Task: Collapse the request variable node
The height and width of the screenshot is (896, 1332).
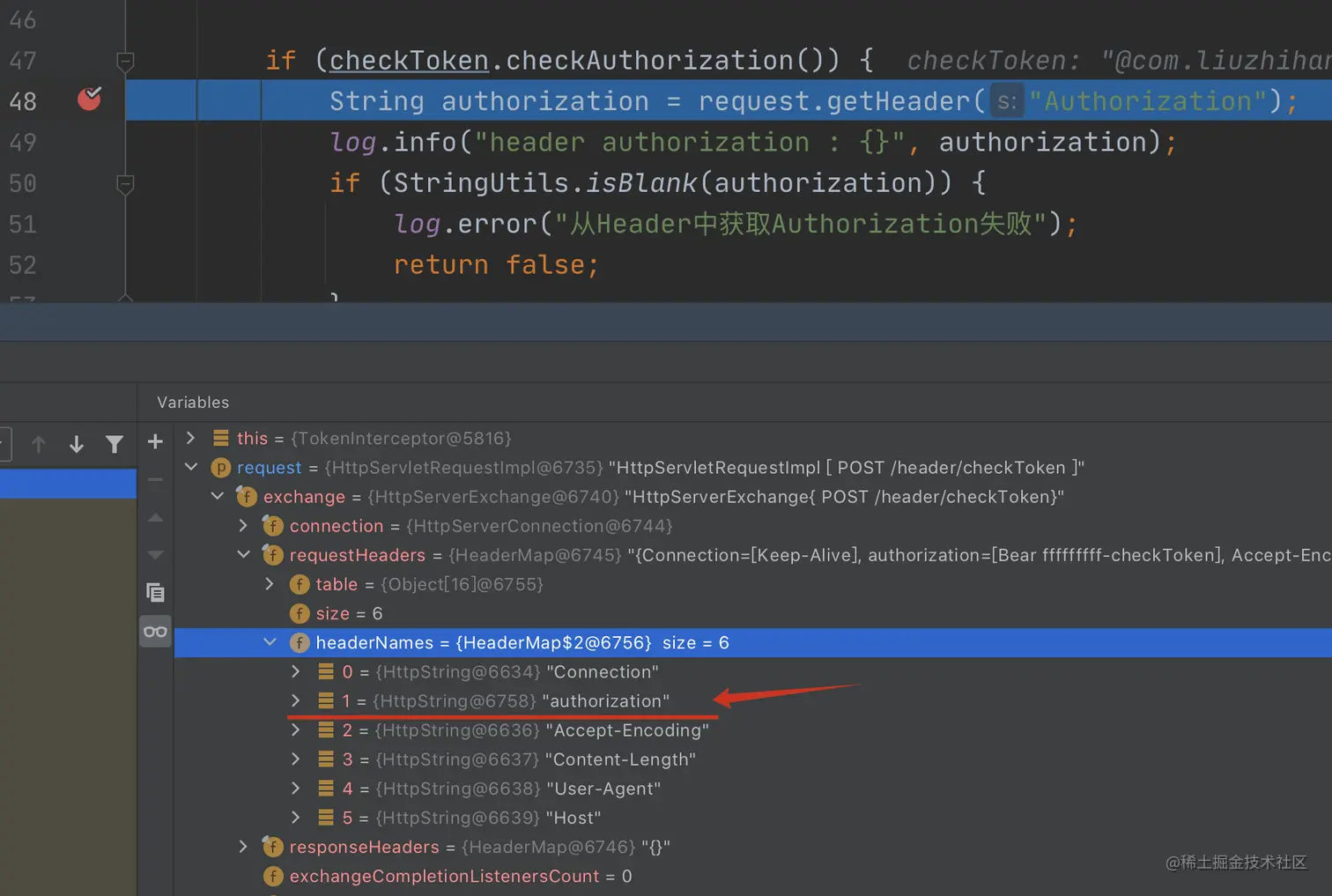Action: click(191, 467)
